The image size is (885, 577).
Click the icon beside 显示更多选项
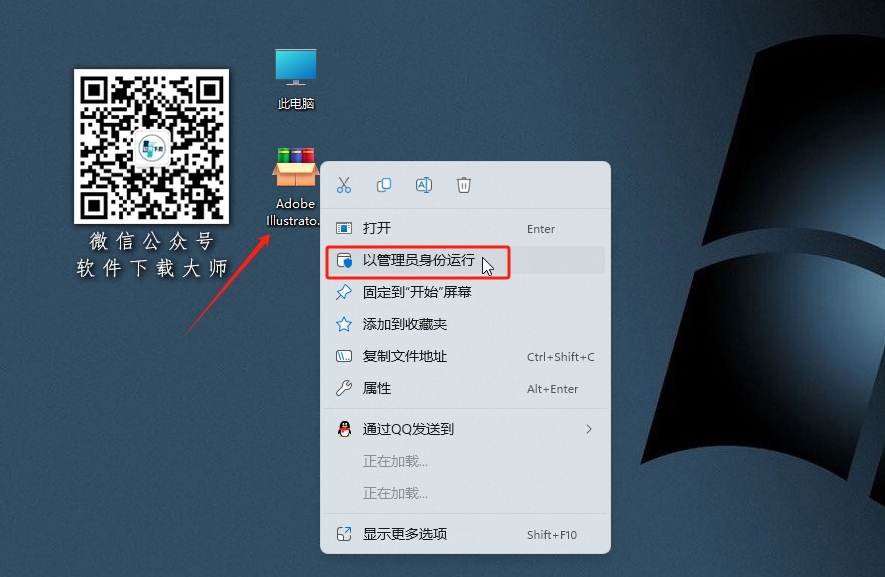click(344, 534)
